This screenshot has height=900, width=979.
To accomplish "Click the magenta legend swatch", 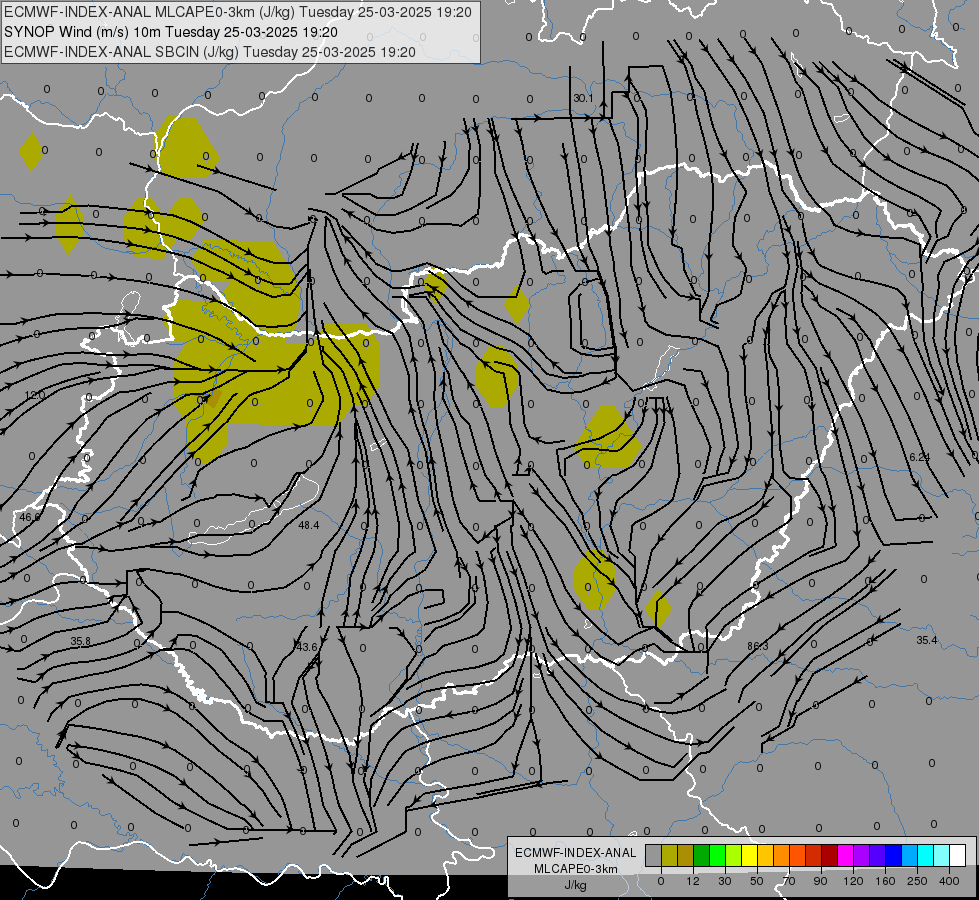I will coord(846,856).
